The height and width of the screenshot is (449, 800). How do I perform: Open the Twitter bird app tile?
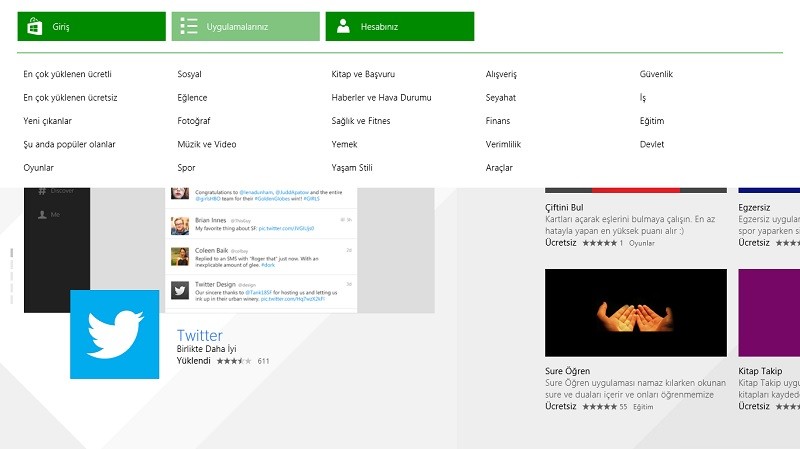point(114,334)
